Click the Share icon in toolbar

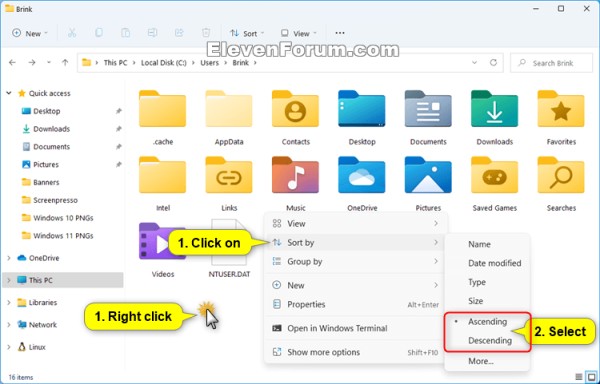[179, 33]
